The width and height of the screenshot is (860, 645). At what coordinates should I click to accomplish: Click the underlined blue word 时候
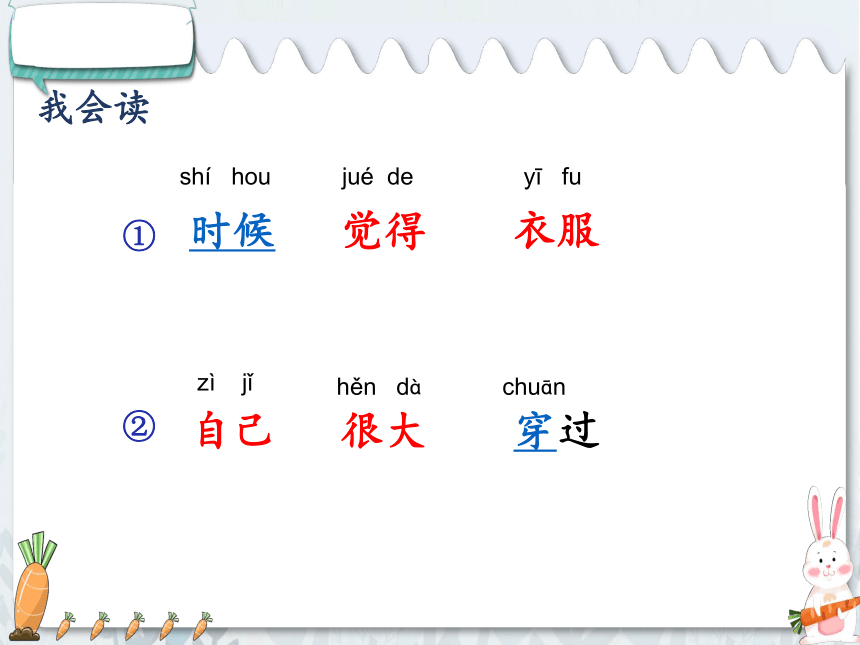tap(233, 231)
